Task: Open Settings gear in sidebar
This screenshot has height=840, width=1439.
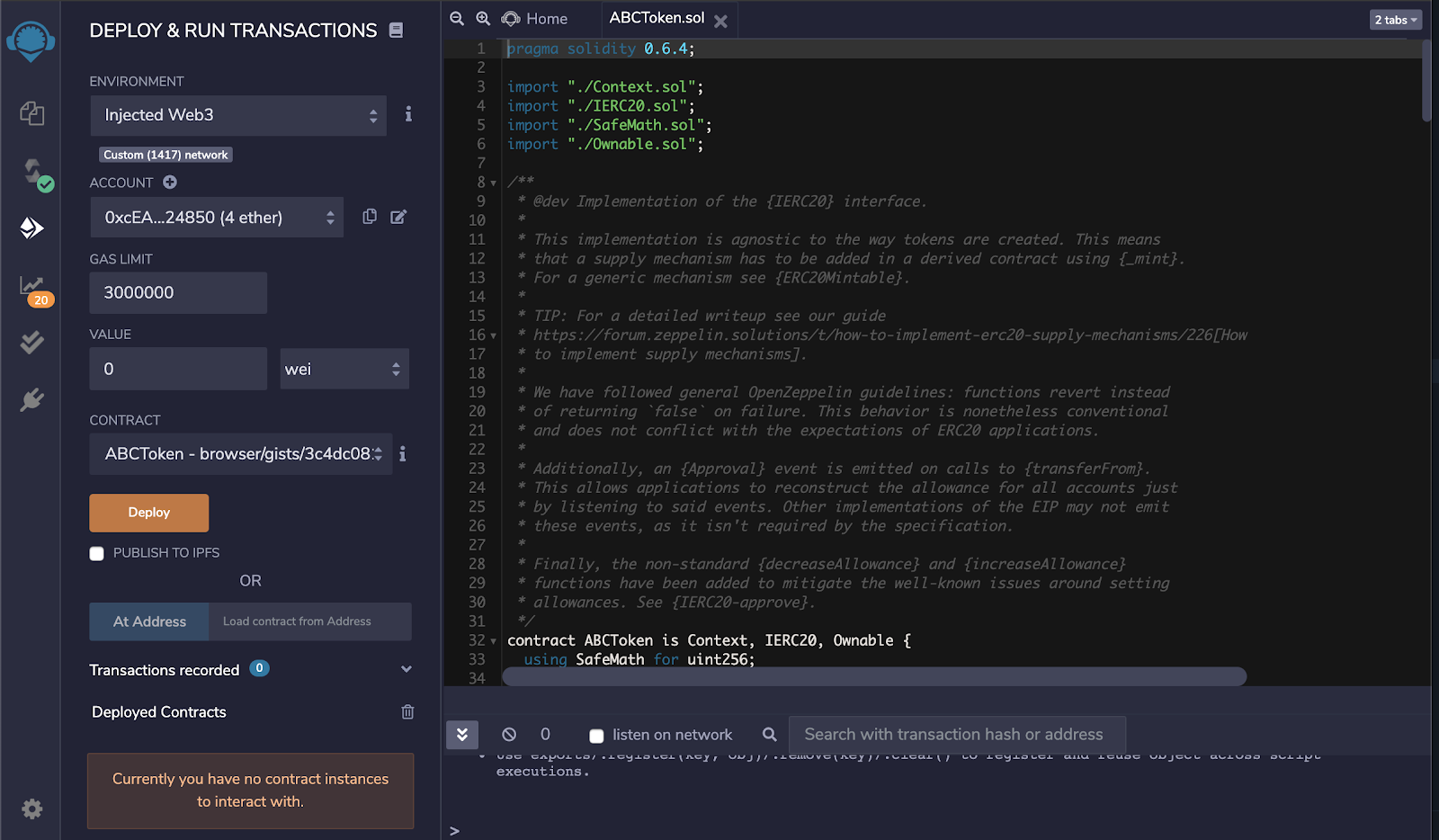Action: [32, 809]
